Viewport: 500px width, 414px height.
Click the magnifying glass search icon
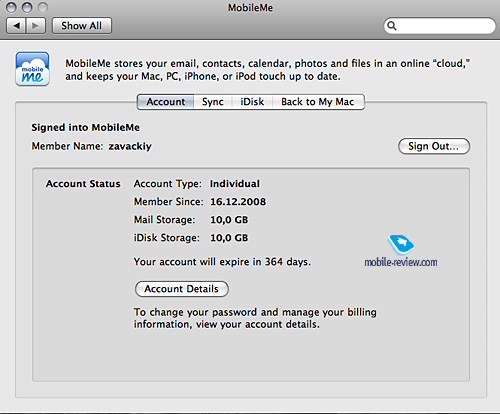tap(392, 26)
